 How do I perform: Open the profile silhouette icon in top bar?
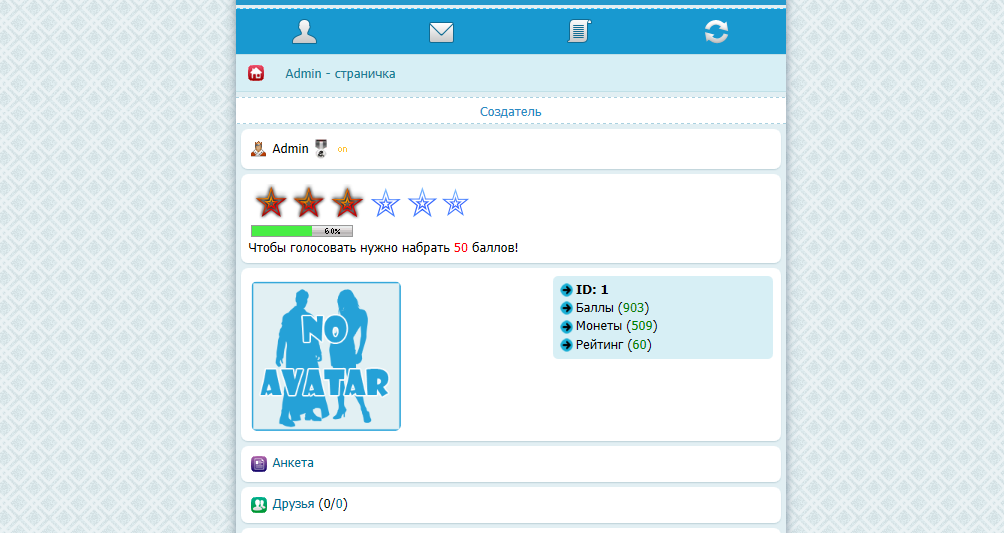(x=304, y=31)
